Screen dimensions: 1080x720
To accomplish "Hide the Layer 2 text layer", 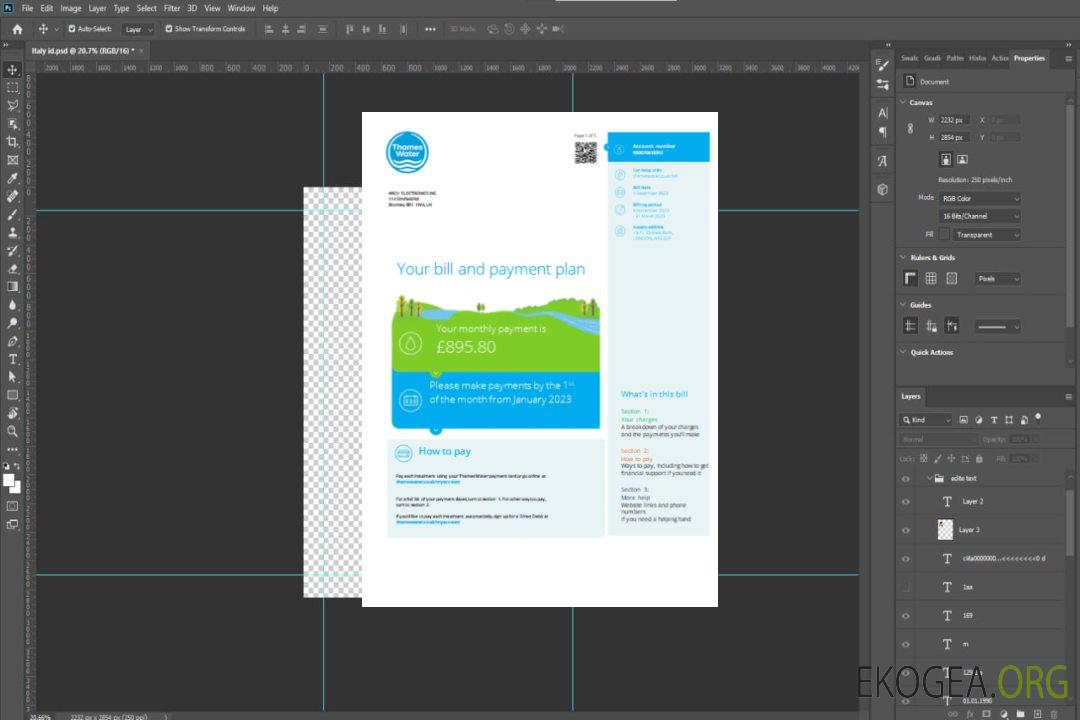I will 906,502.
